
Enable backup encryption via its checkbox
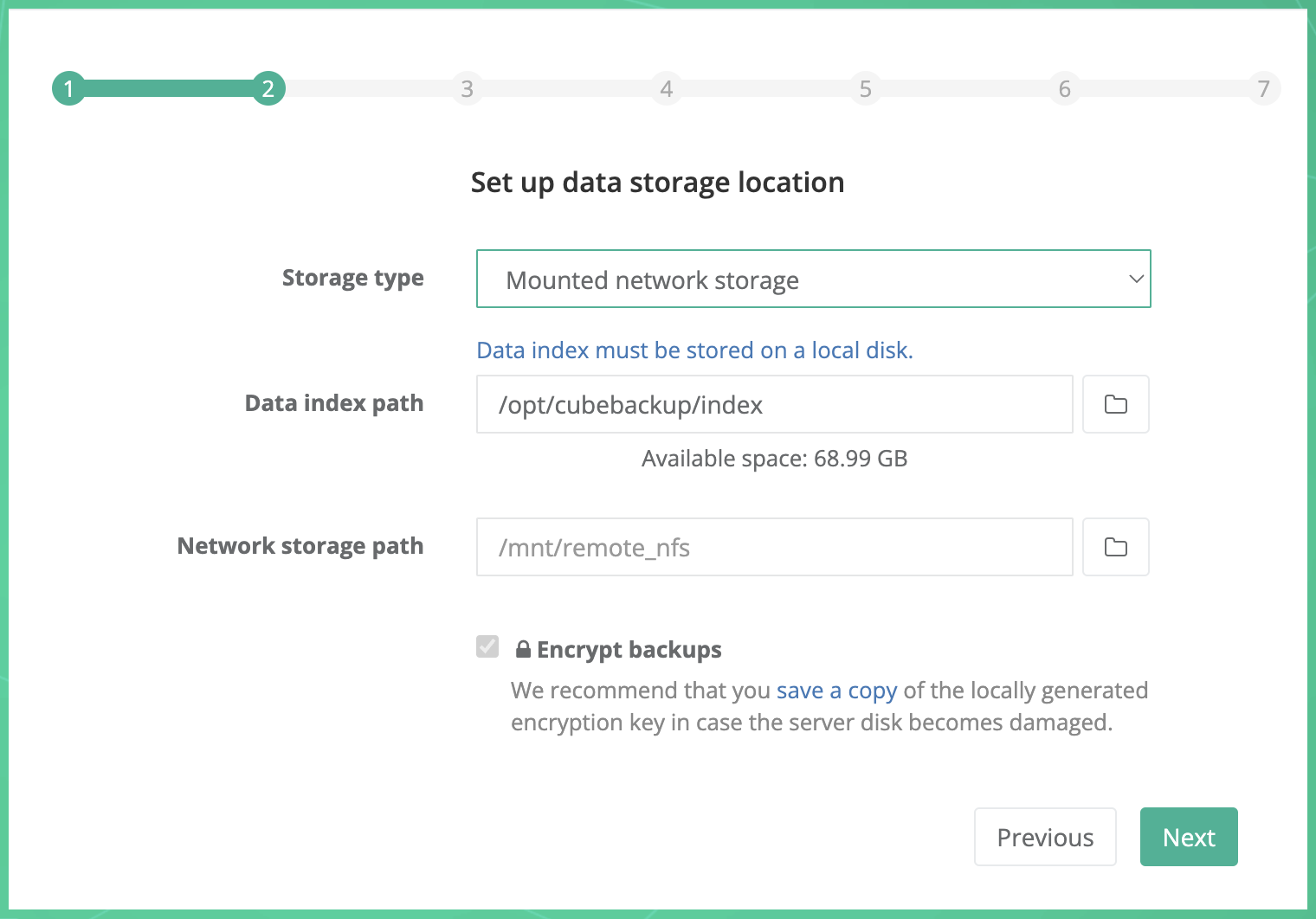click(x=487, y=646)
